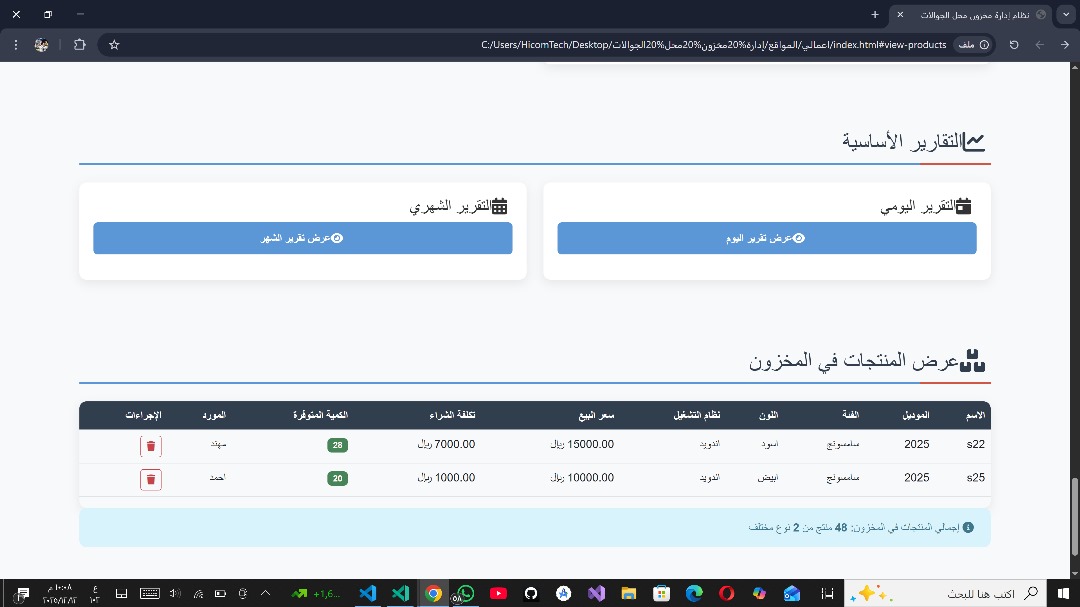
Task: Reload the page with the refresh icon
Action: [x=1014, y=45]
